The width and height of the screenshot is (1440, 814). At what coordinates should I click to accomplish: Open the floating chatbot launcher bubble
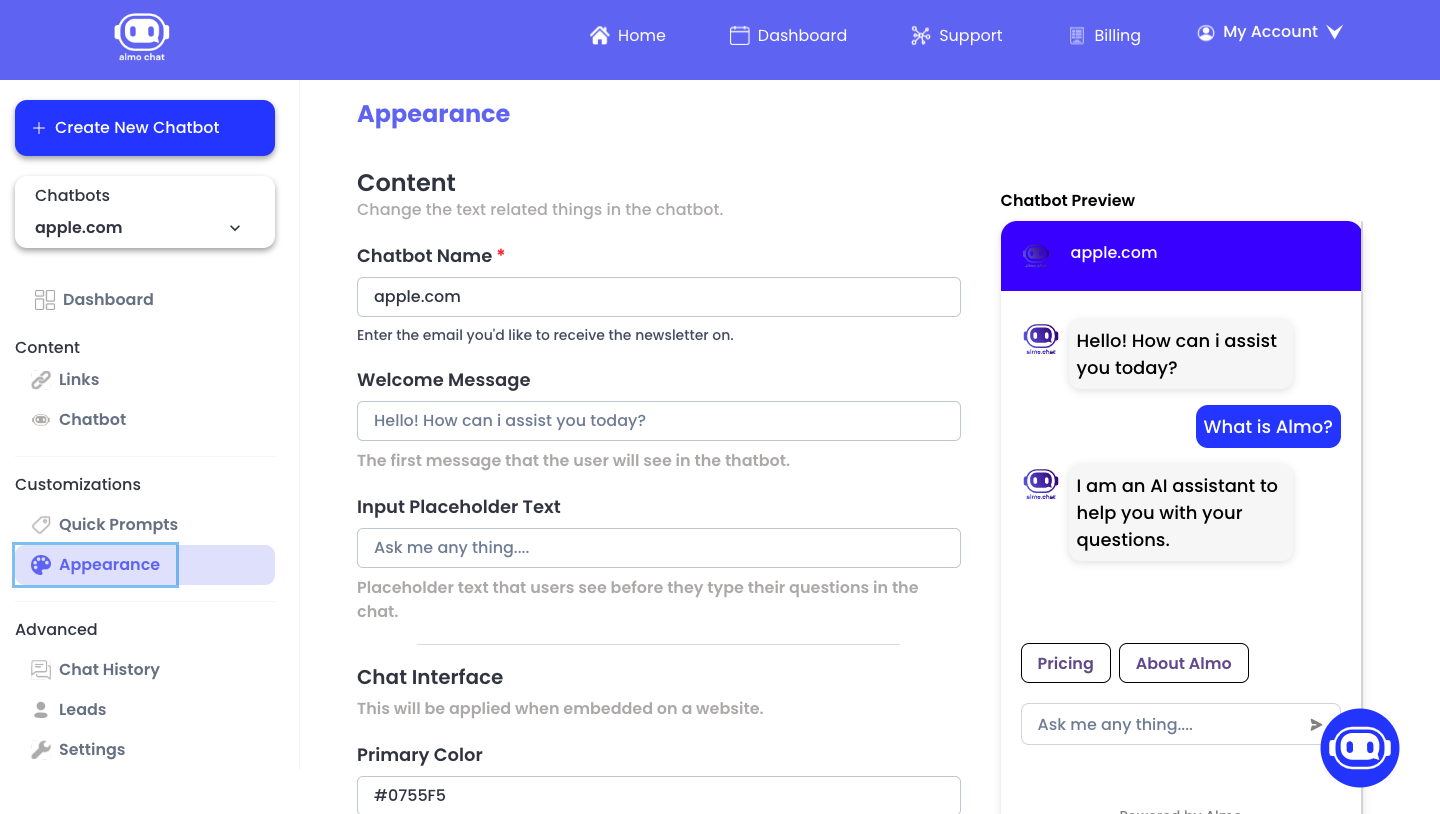(1360, 748)
